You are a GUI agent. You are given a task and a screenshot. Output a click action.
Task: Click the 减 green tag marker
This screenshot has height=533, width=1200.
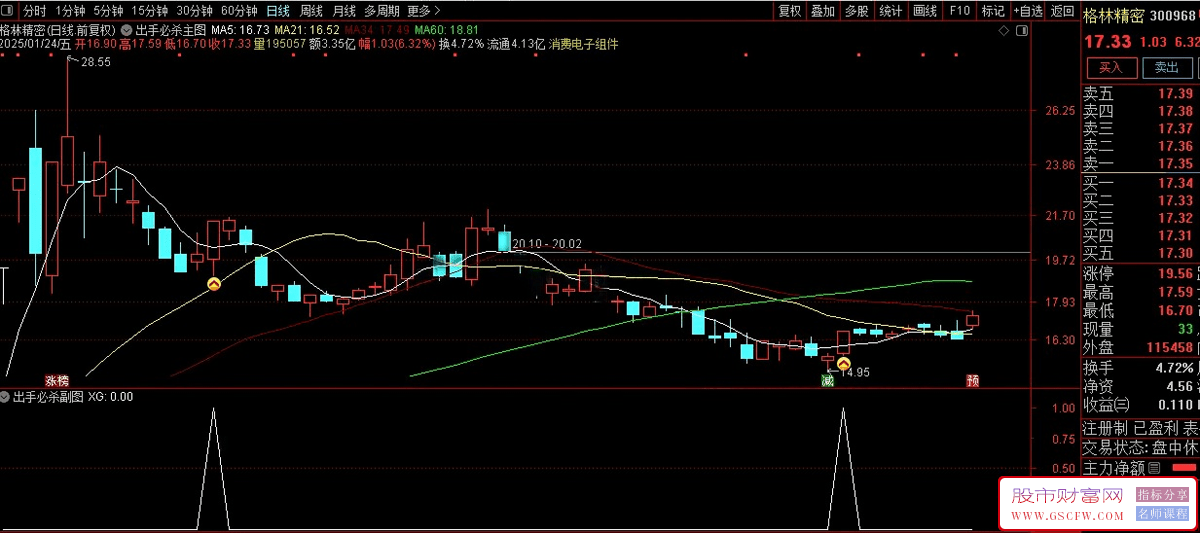(x=827, y=381)
